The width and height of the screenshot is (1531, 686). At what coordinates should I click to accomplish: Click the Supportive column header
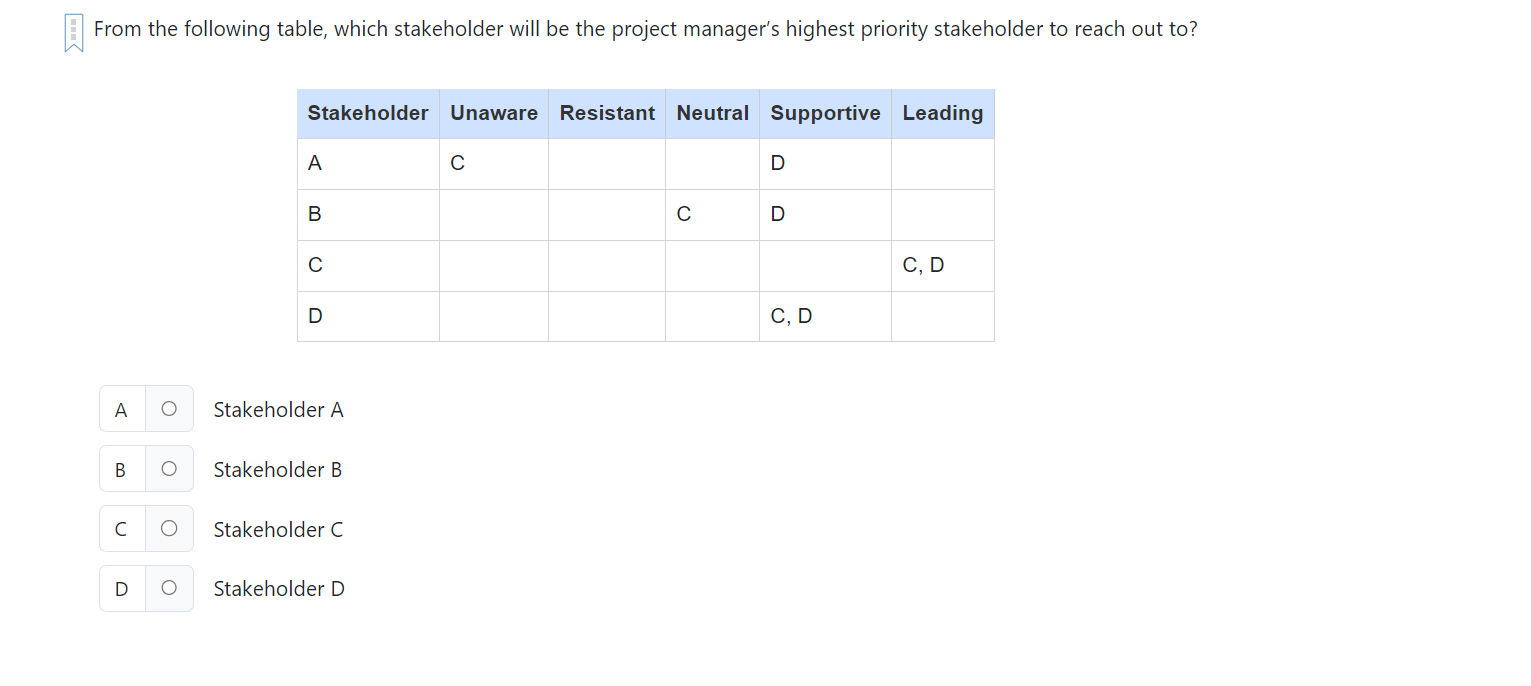tap(824, 113)
